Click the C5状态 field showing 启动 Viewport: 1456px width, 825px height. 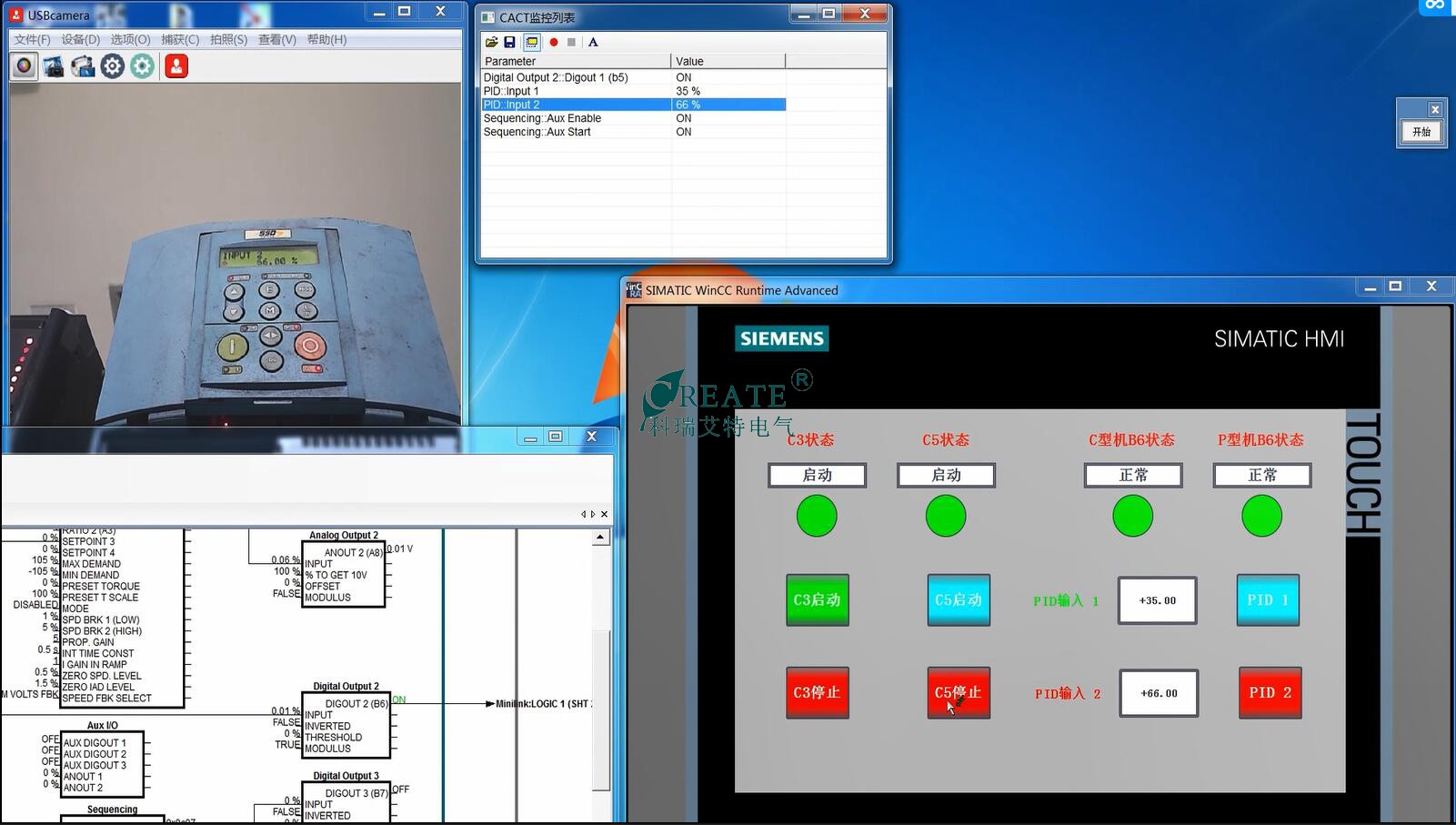click(x=946, y=475)
